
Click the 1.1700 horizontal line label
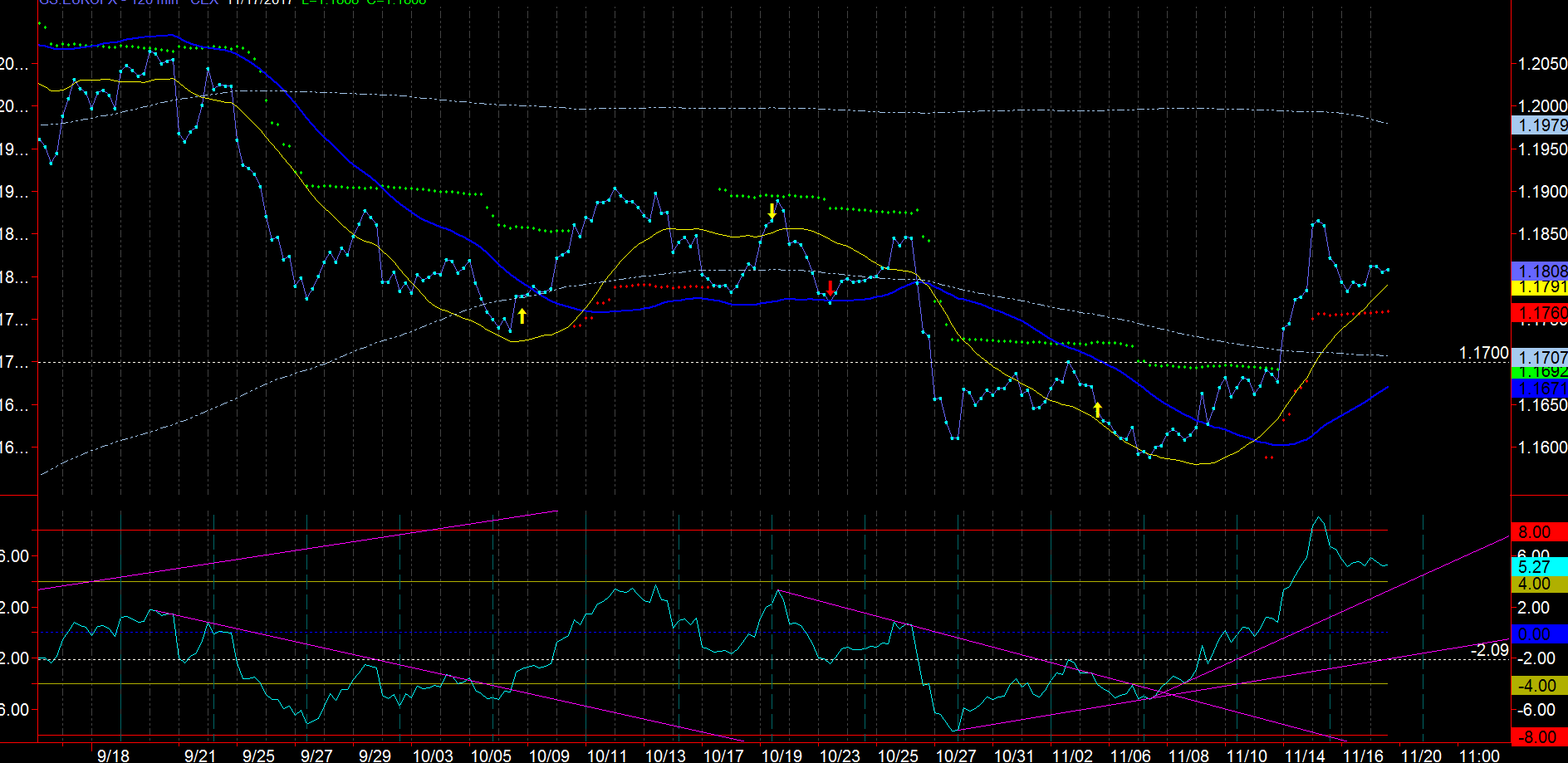(1483, 354)
